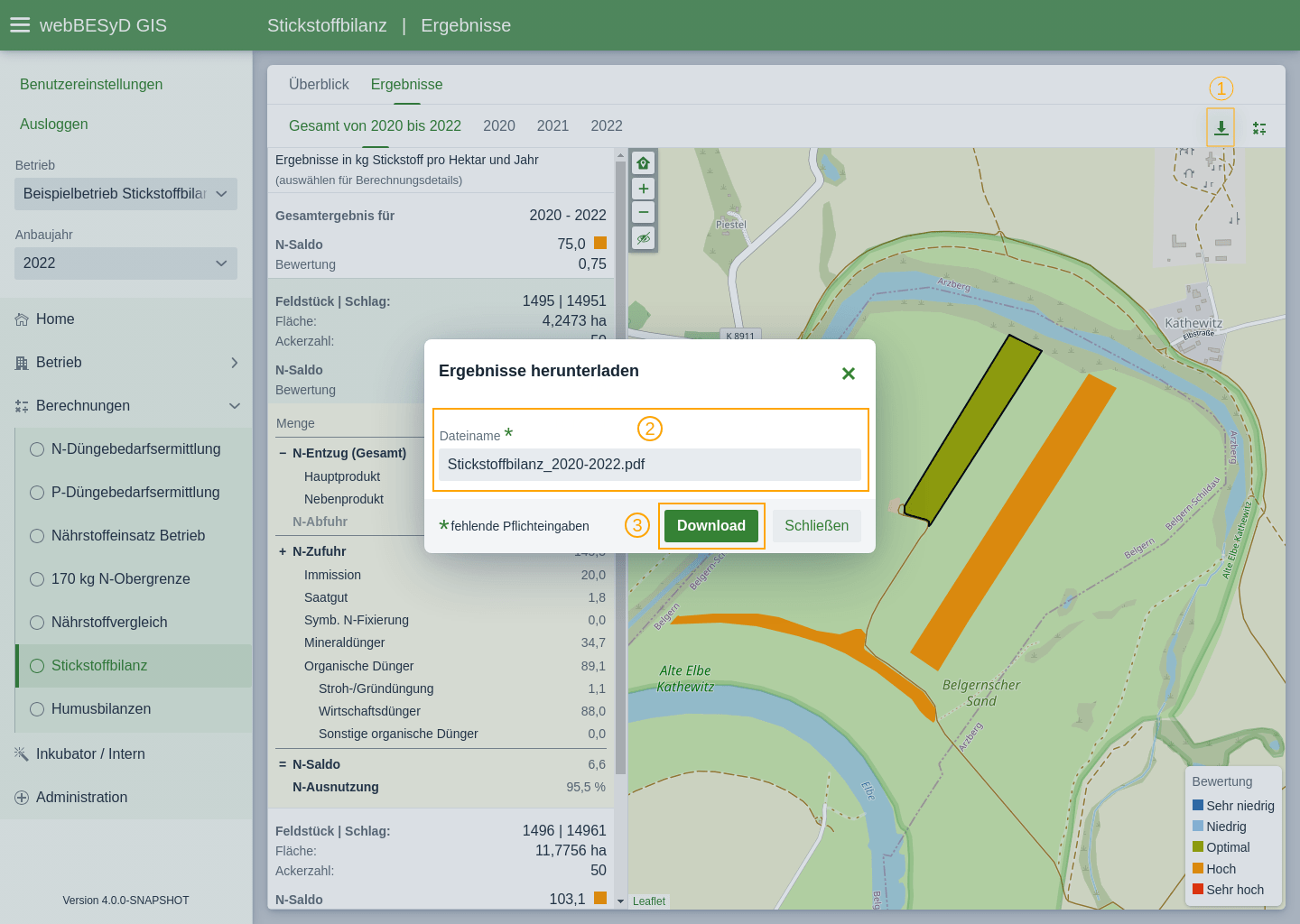Collapse the N-Entzug (Gesamt) section

tap(283, 453)
